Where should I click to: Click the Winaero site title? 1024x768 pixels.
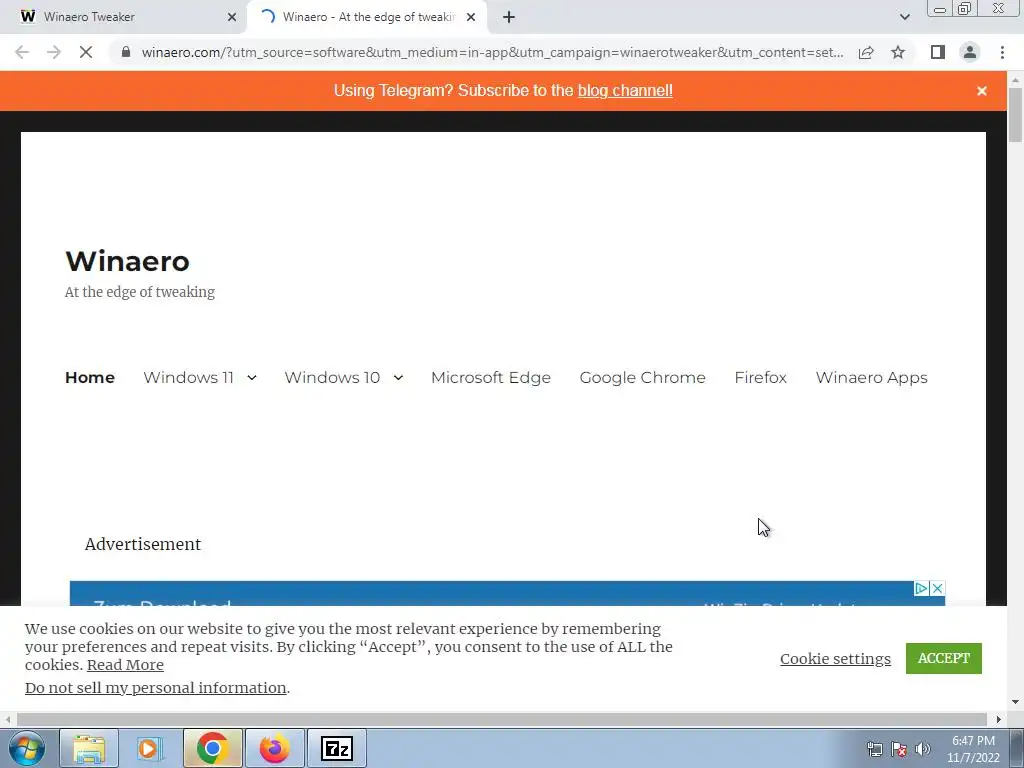point(128,261)
